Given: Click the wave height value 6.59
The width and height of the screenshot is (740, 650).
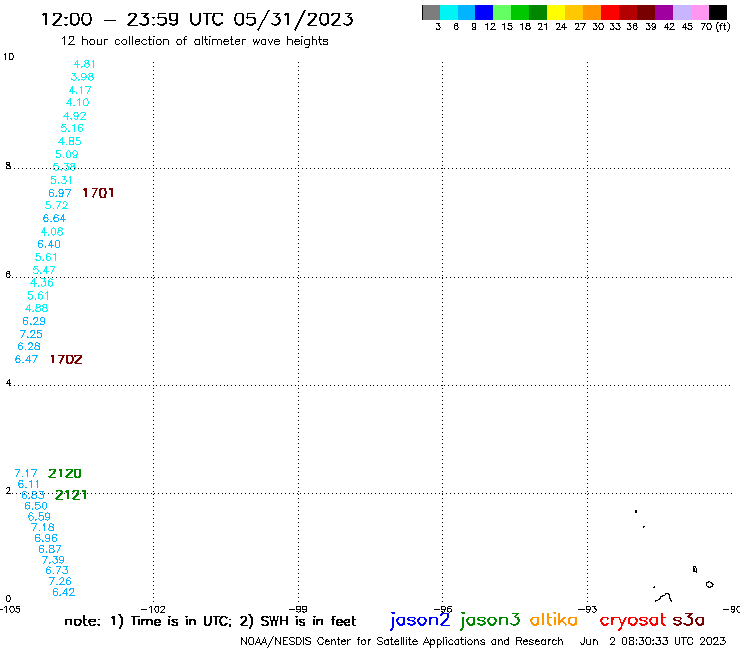Looking at the screenshot, I should [39, 516].
